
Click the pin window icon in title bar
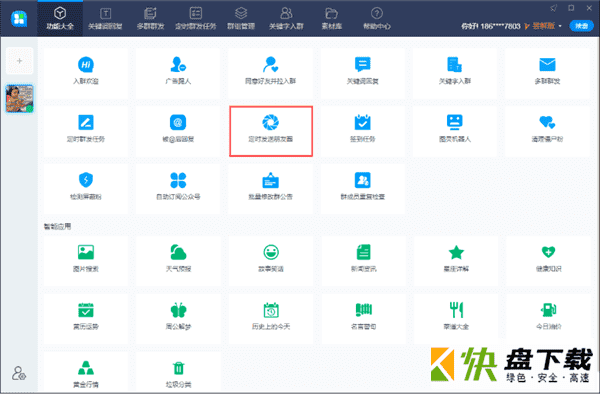pyautogui.click(x=554, y=8)
